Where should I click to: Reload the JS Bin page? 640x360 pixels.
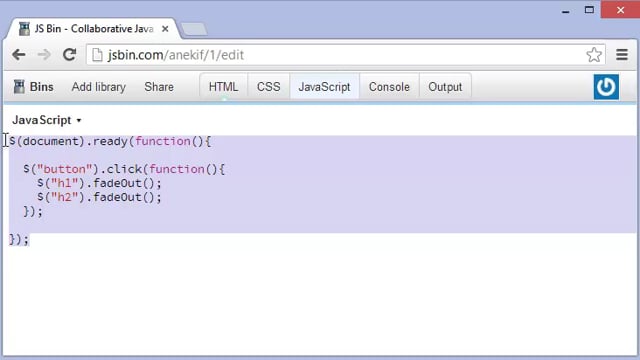(69, 54)
